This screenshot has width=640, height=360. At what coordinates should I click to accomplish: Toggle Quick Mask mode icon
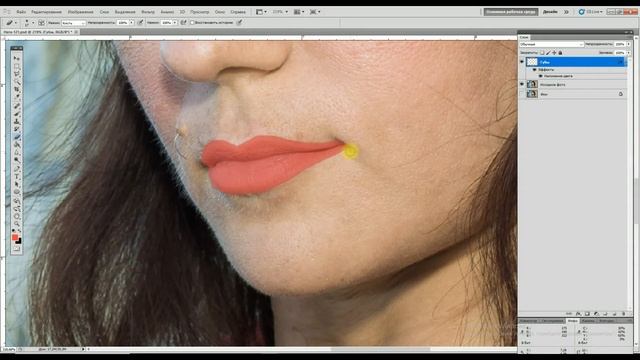click(16, 248)
